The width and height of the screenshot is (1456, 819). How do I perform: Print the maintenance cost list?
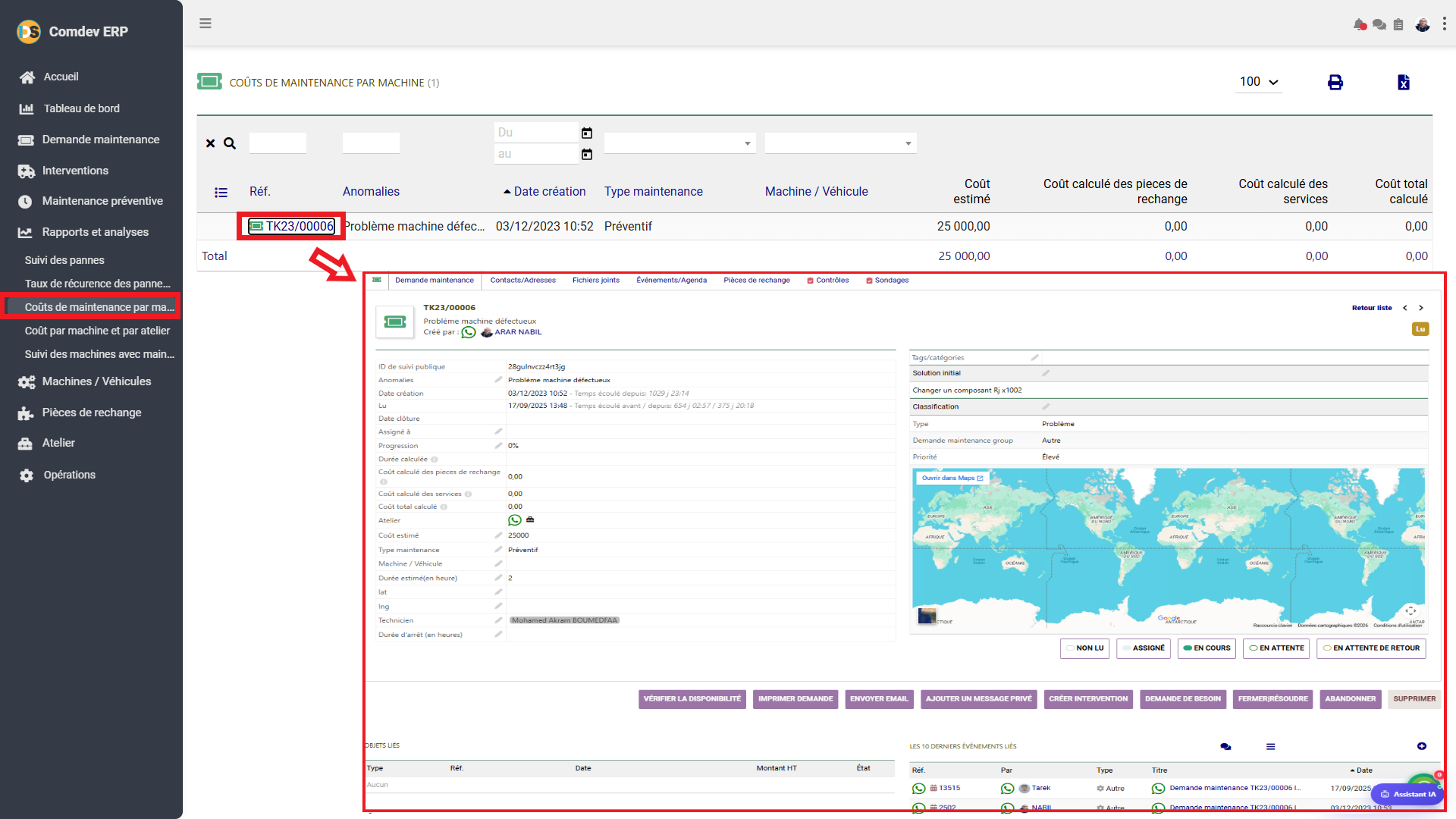click(x=1335, y=82)
